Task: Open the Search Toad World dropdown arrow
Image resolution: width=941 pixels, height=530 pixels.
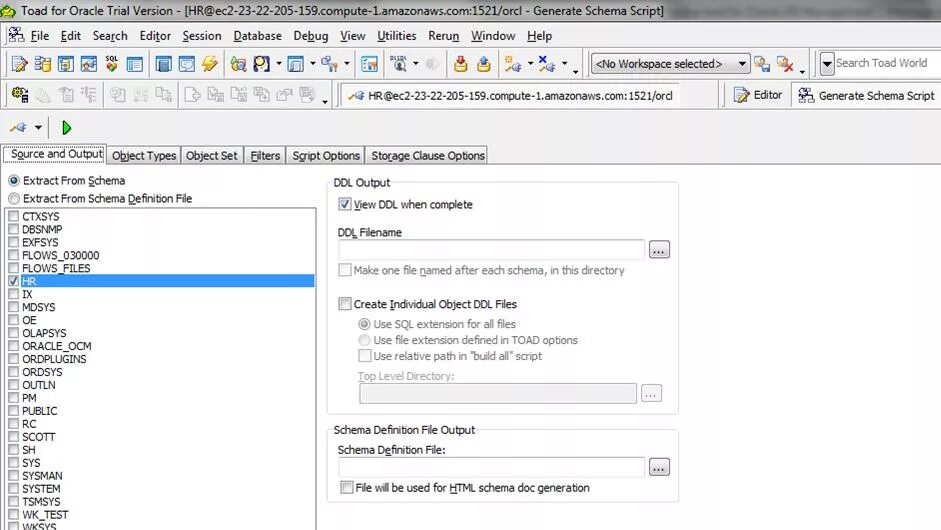Action: coord(827,64)
